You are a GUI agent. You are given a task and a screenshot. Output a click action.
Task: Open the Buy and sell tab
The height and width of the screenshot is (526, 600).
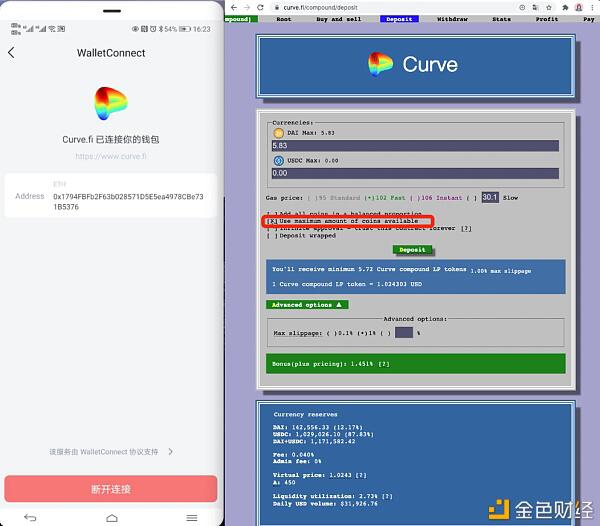(339, 19)
